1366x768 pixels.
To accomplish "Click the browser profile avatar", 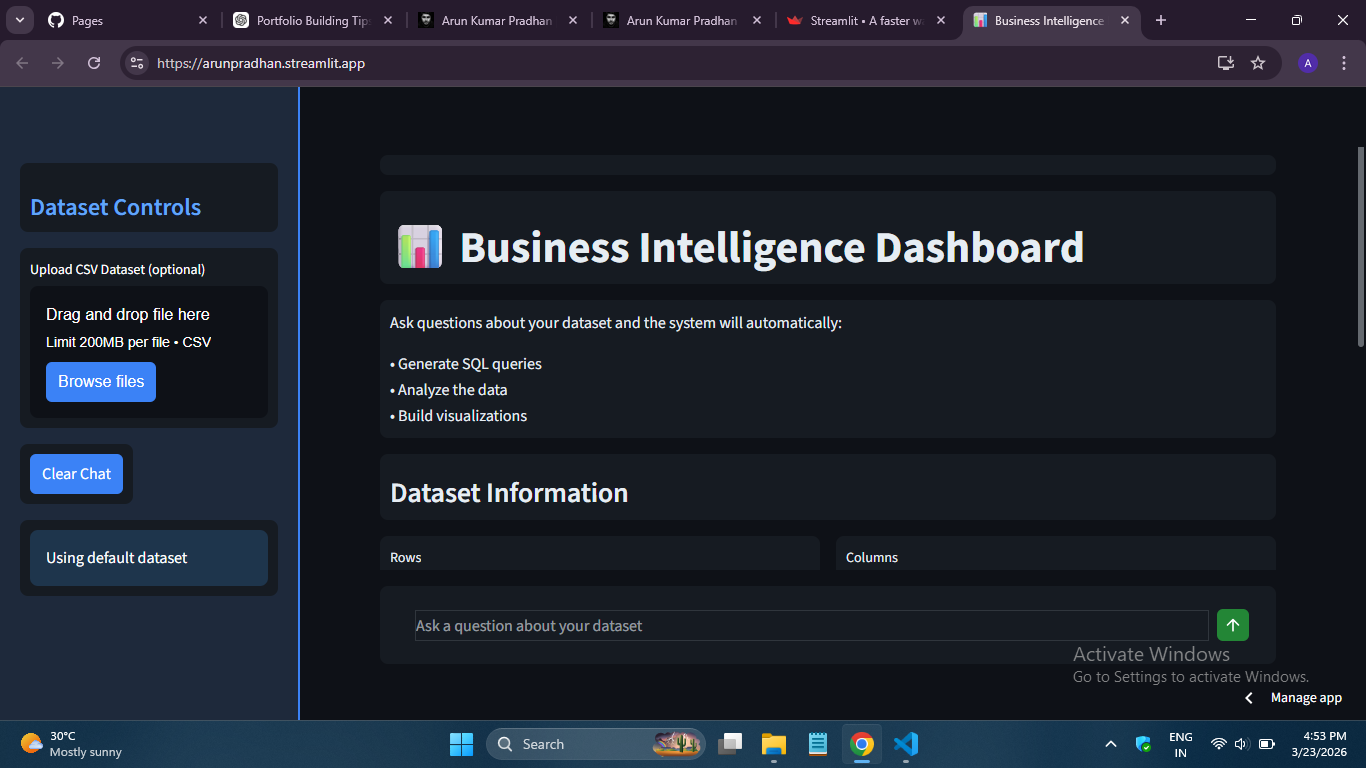I will click(x=1307, y=62).
